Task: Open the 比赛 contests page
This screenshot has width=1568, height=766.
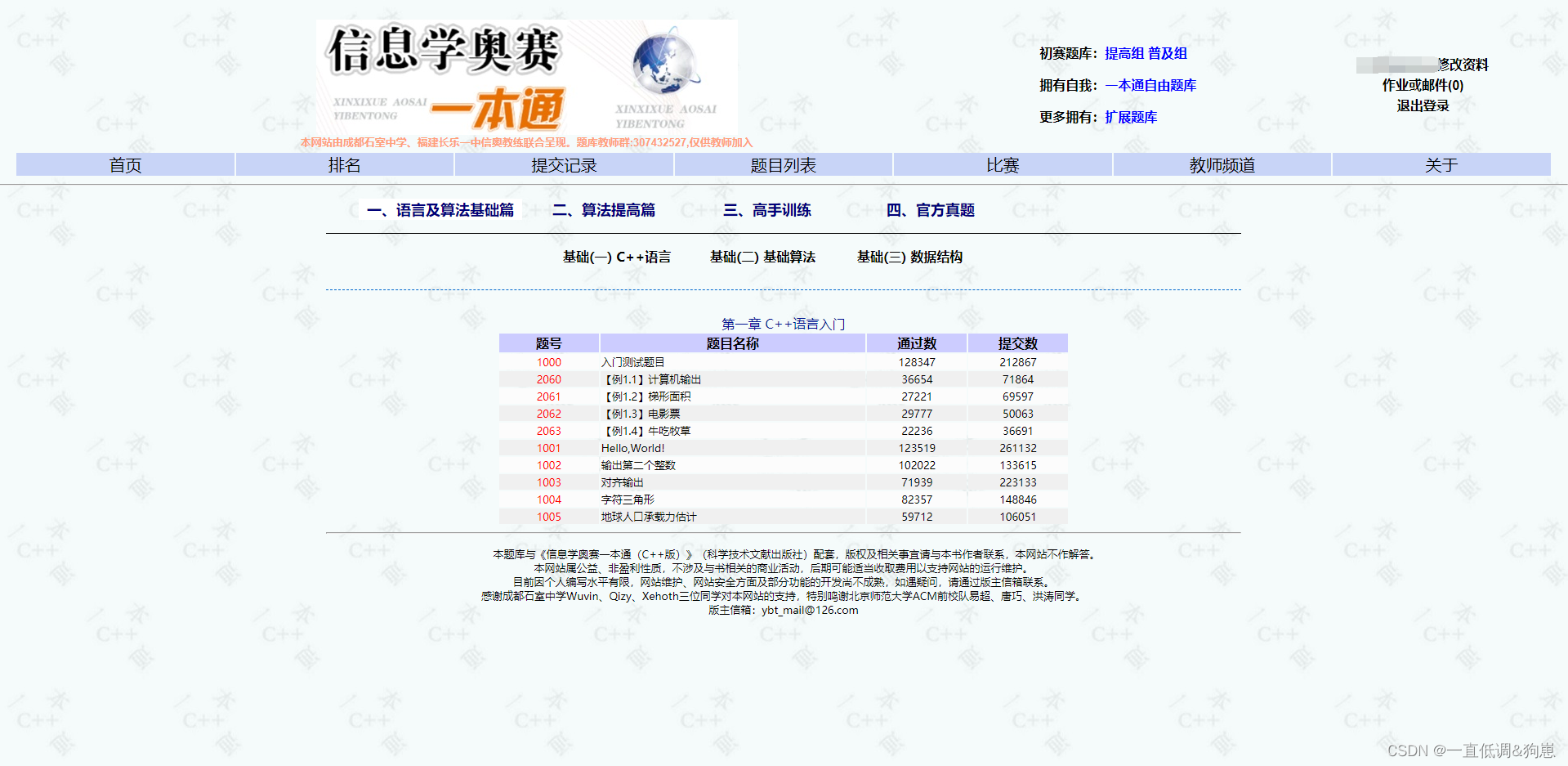Action: 1002,164
